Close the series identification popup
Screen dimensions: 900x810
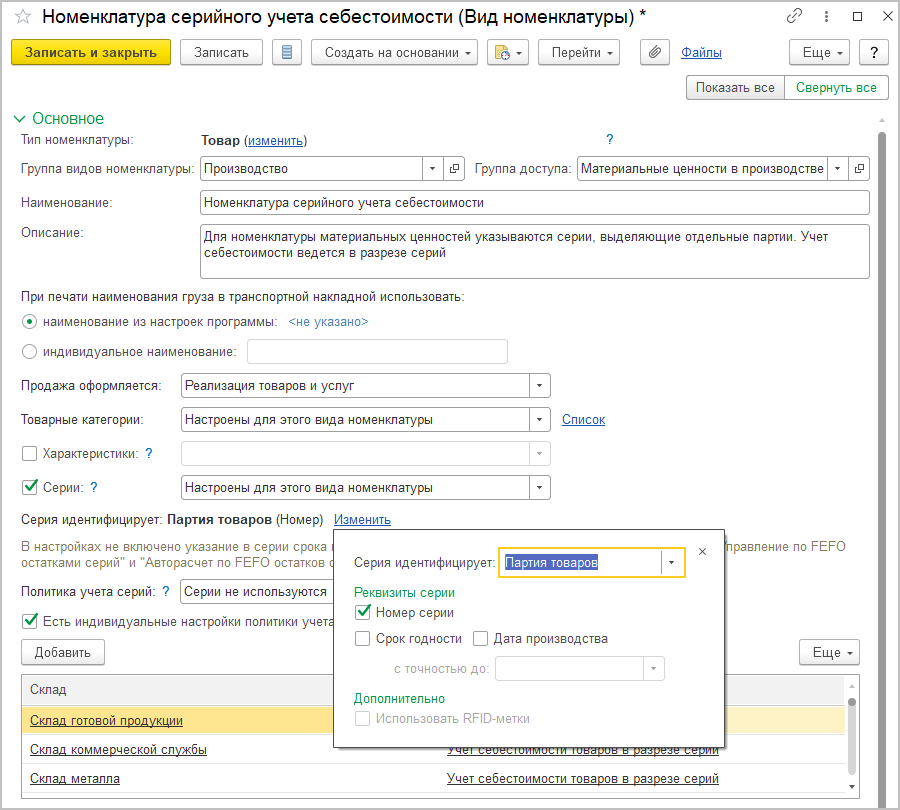tap(702, 551)
